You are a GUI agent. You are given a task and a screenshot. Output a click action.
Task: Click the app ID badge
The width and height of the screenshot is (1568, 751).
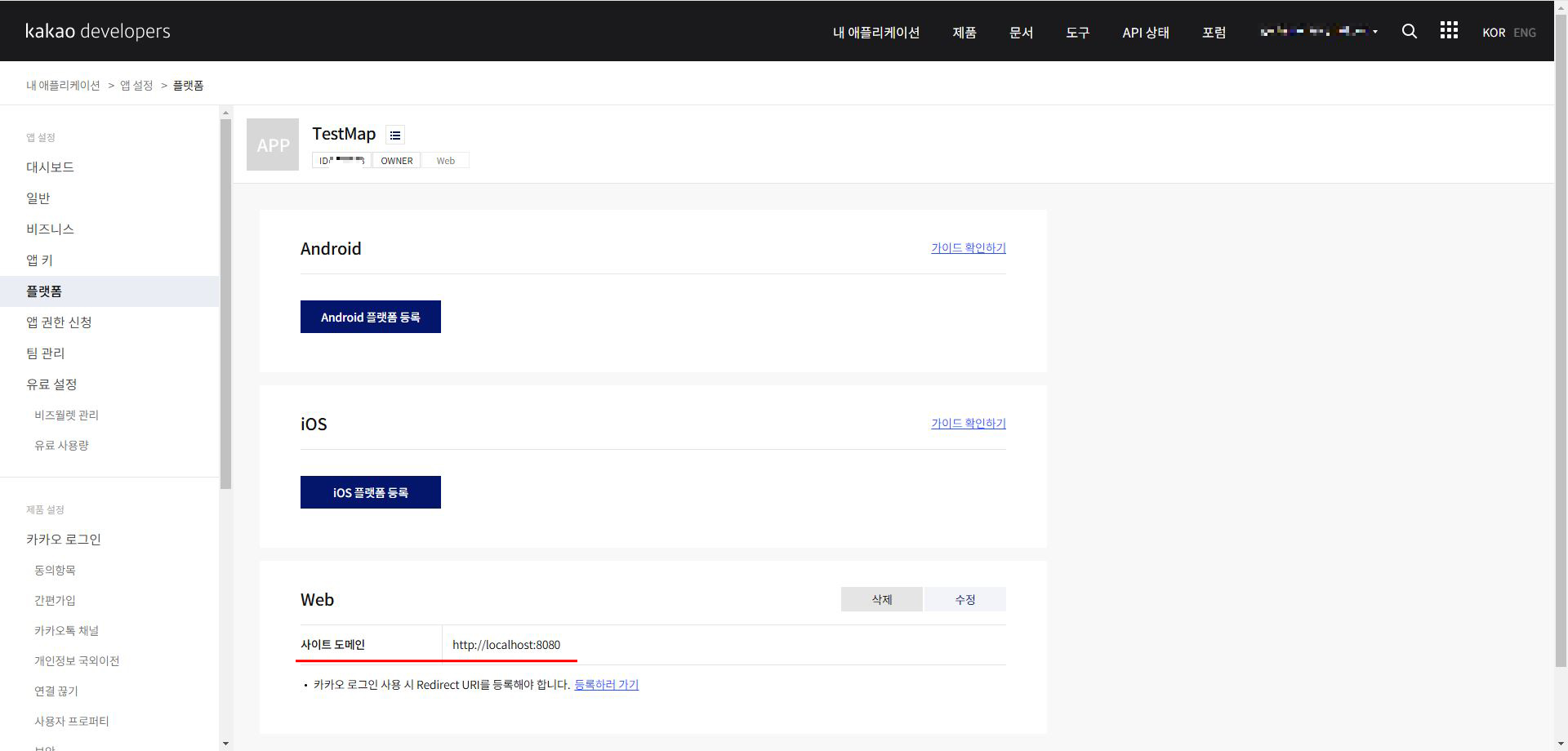(x=341, y=161)
